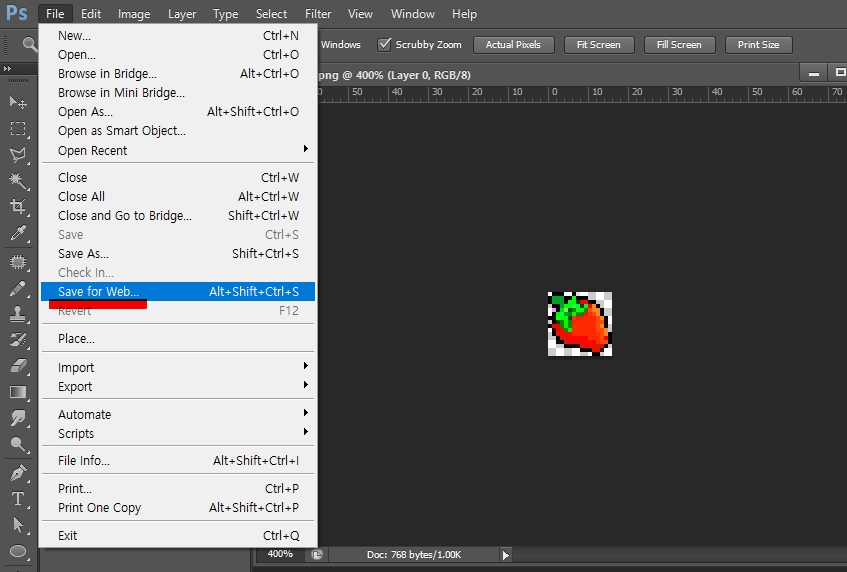Image resolution: width=847 pixels, height=572 pixels.
Task: Select the Polygonal Lasso tool
Action: (x=18, y=154)
